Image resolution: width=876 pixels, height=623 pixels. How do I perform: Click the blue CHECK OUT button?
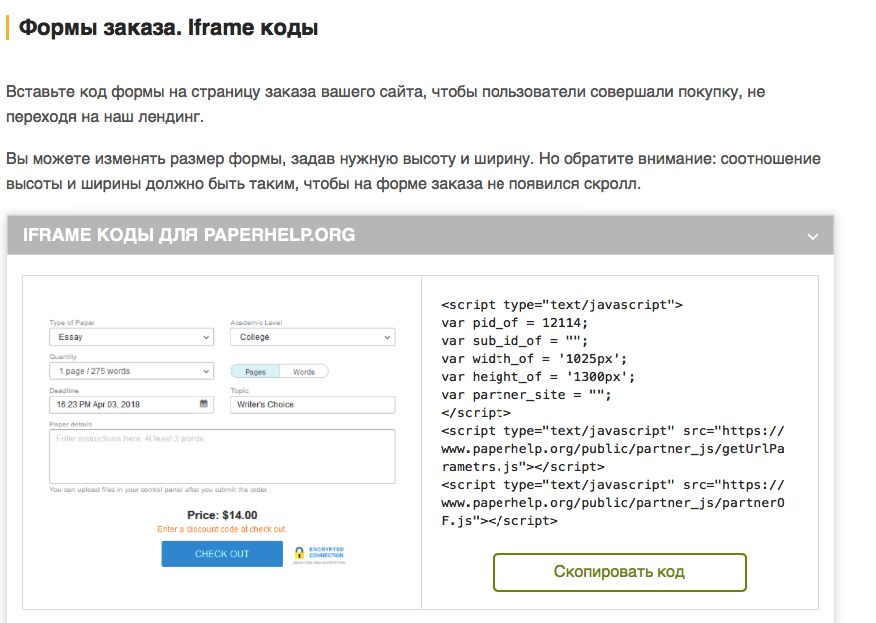click(x=222, y=554)
